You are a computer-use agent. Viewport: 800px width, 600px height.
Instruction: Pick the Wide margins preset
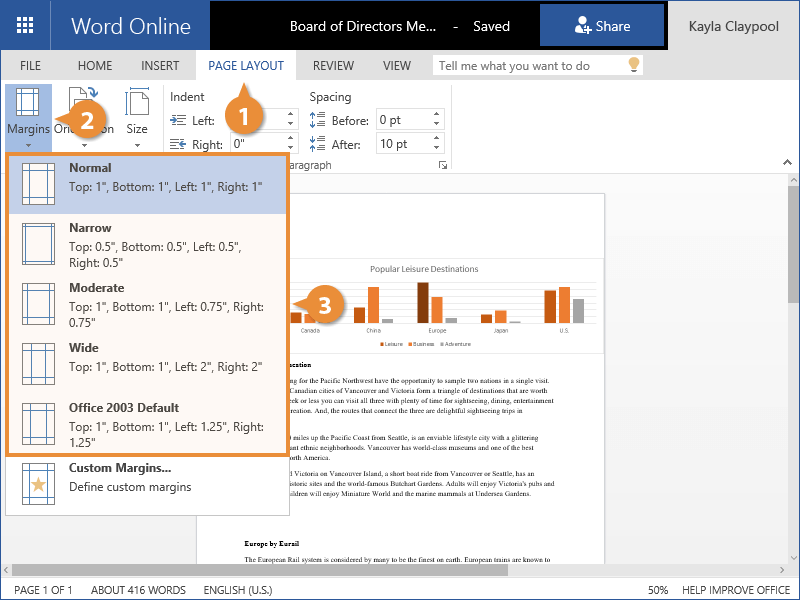148,358
